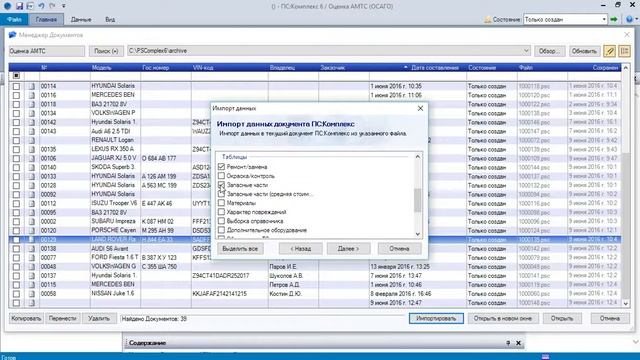Check the Материалы checkbox
Image resolution: width=640 pixels, height=360 pixels.
[x=221, y=203]
